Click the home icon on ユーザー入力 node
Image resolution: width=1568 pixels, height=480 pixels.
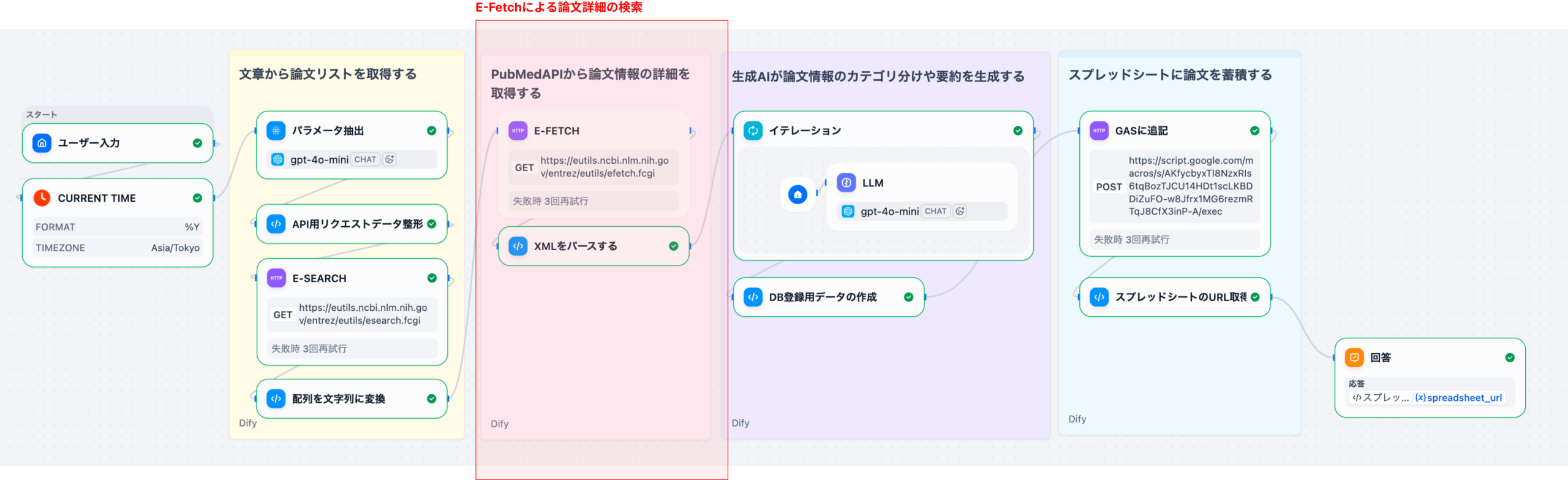[x=42, y=143]
